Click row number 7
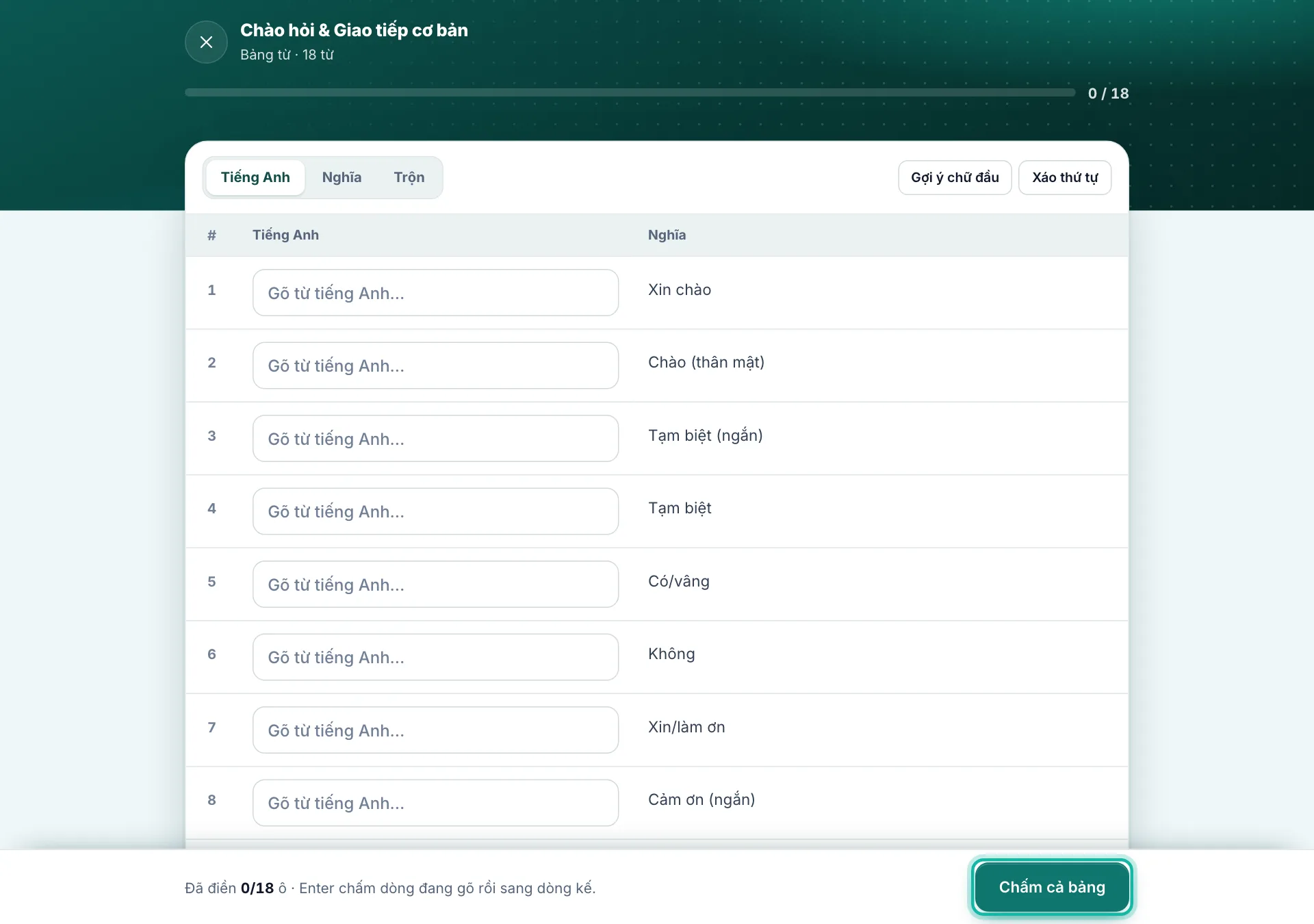Image resolution: width=1314 pixels, height=924 pixels. (x=211, y=727)
